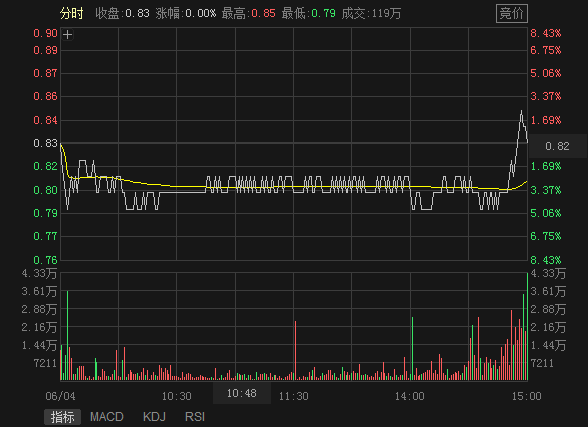Click the left 7211 volume axis label
The width and height of the screenshot is (588, 427).
click(x=45, y=363)
